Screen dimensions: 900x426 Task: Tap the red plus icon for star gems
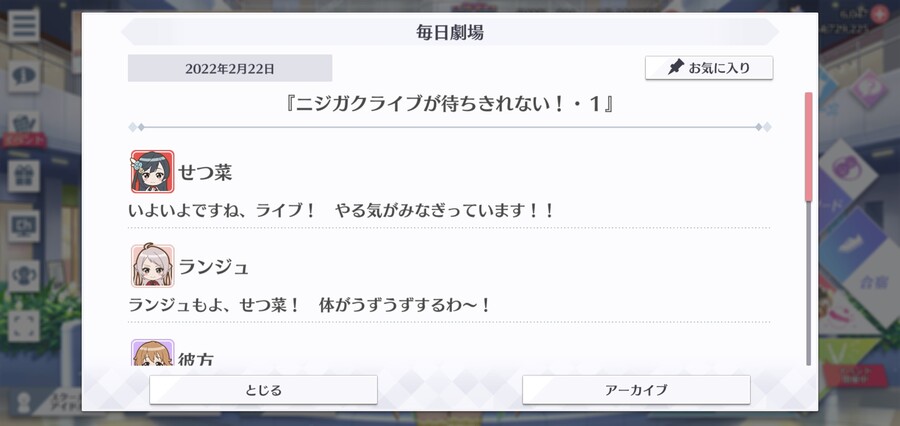coord(879,14)
